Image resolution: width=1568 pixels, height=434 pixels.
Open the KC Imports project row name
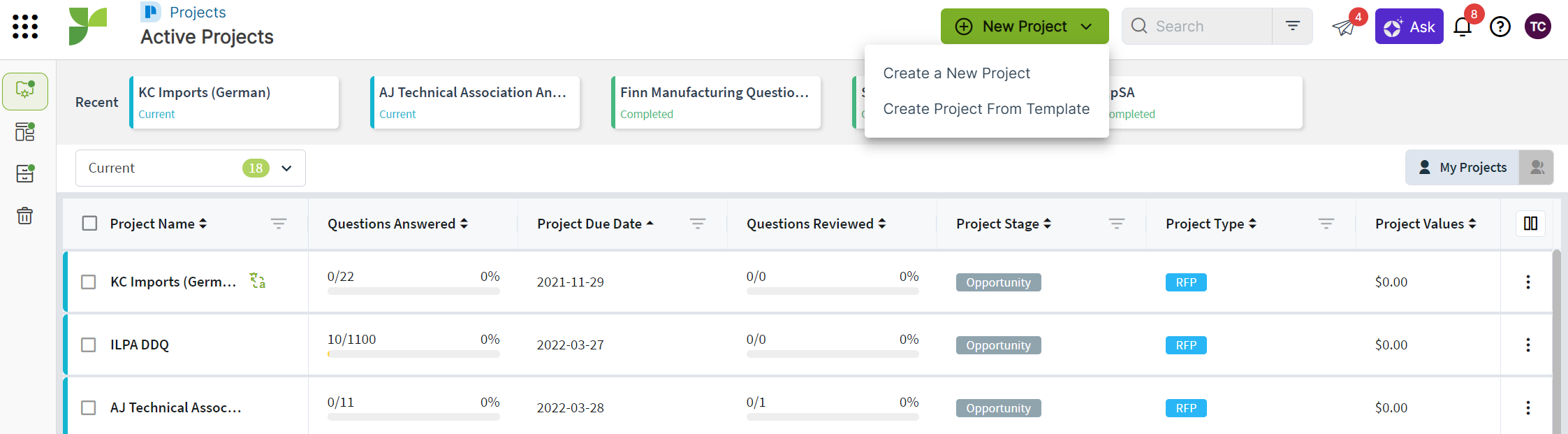click(x=173, y=282)
